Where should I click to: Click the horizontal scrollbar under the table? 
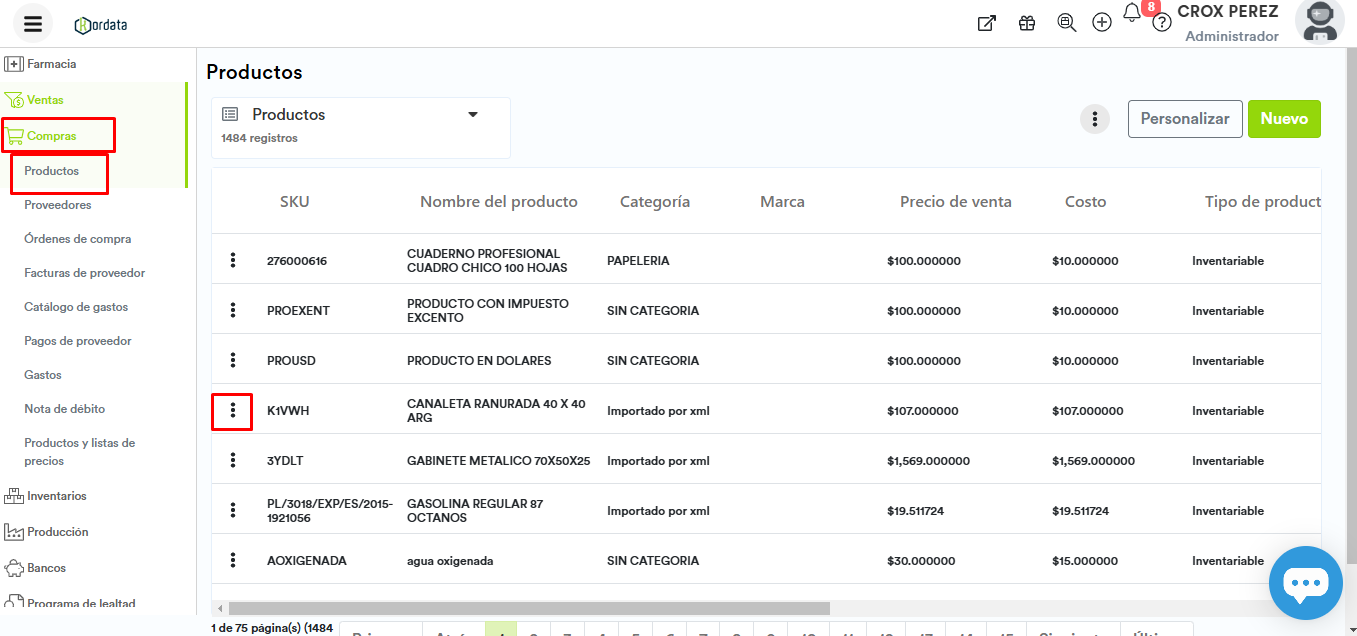coord(529,608)
